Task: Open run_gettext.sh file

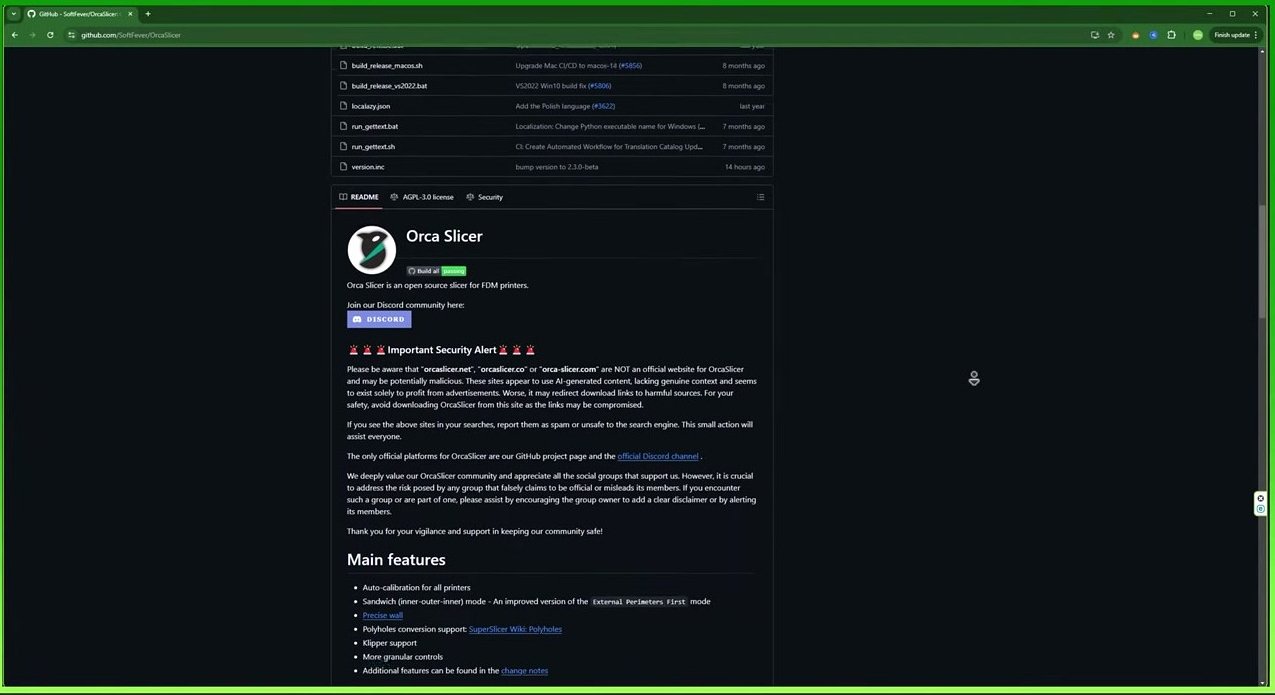Action: [x=373, y=147]
